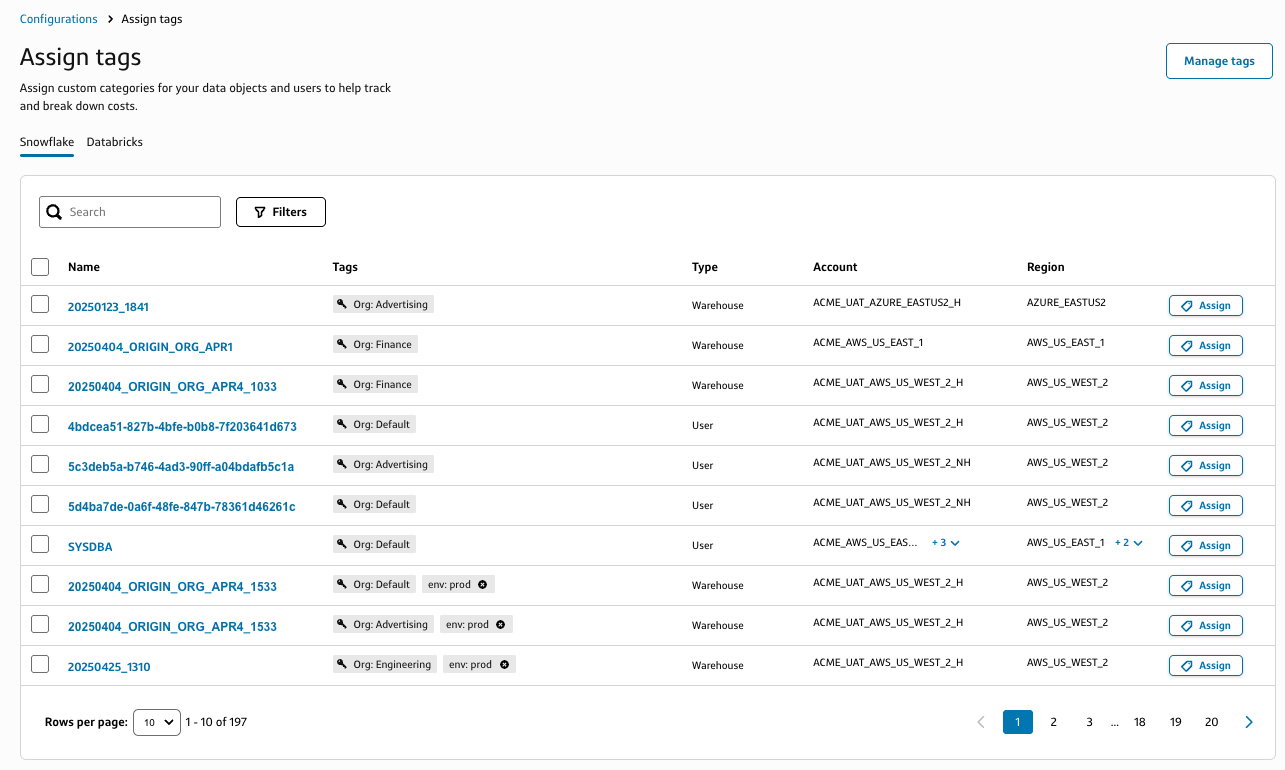Click the Org: Engineering tag chip
Viewport: 1285px width, 770px height.
coord(385,665)
